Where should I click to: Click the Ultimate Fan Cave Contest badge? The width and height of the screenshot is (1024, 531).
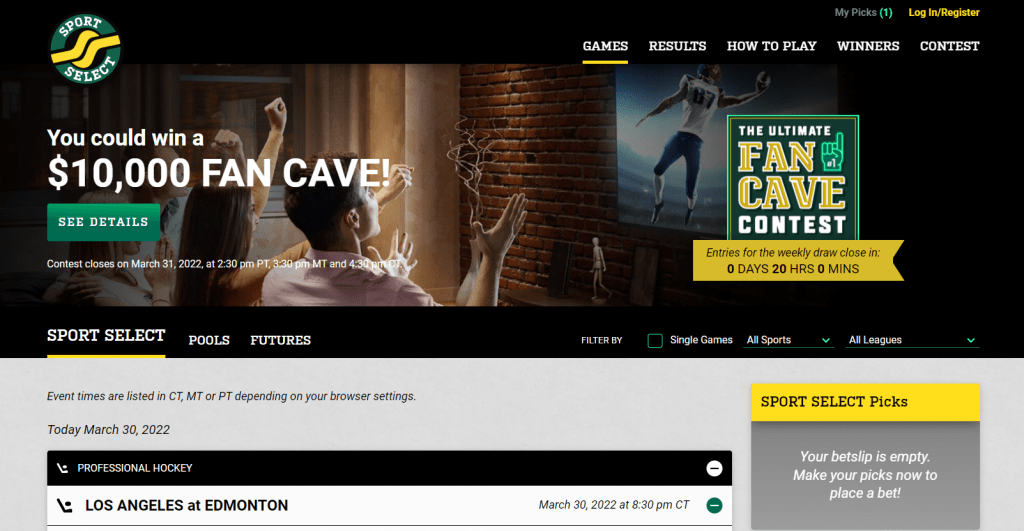pos(793,178)
